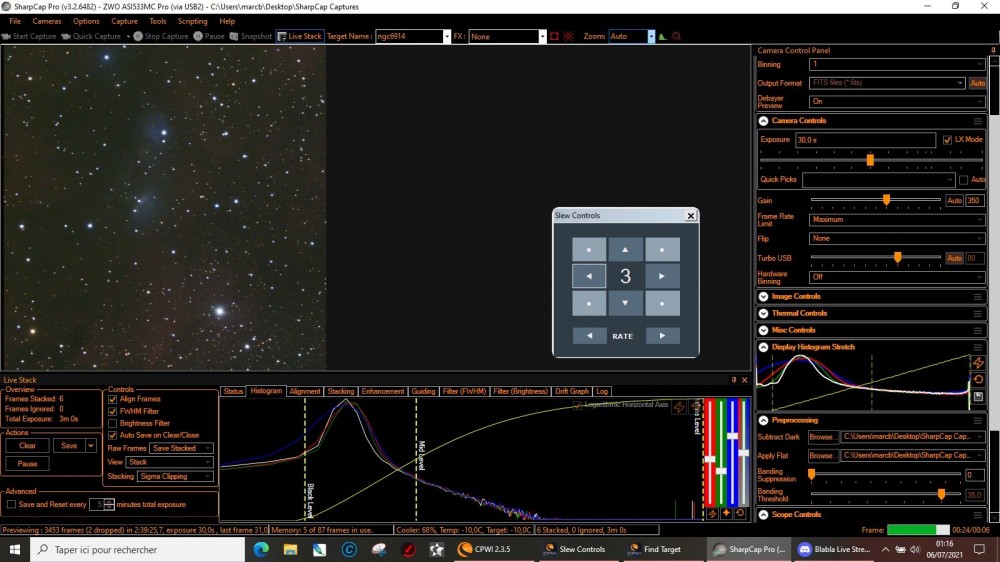1000x562 pixels.
Task: Close the Live Stack panel
Action: (x=744, y=380)
